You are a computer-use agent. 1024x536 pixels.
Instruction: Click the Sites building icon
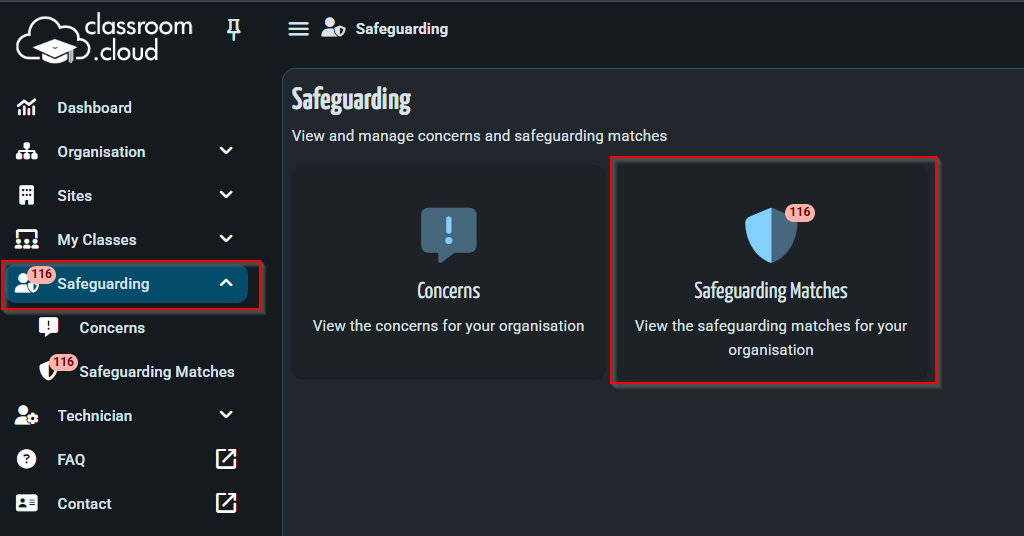pyautogui.click(x=26, y=195)
